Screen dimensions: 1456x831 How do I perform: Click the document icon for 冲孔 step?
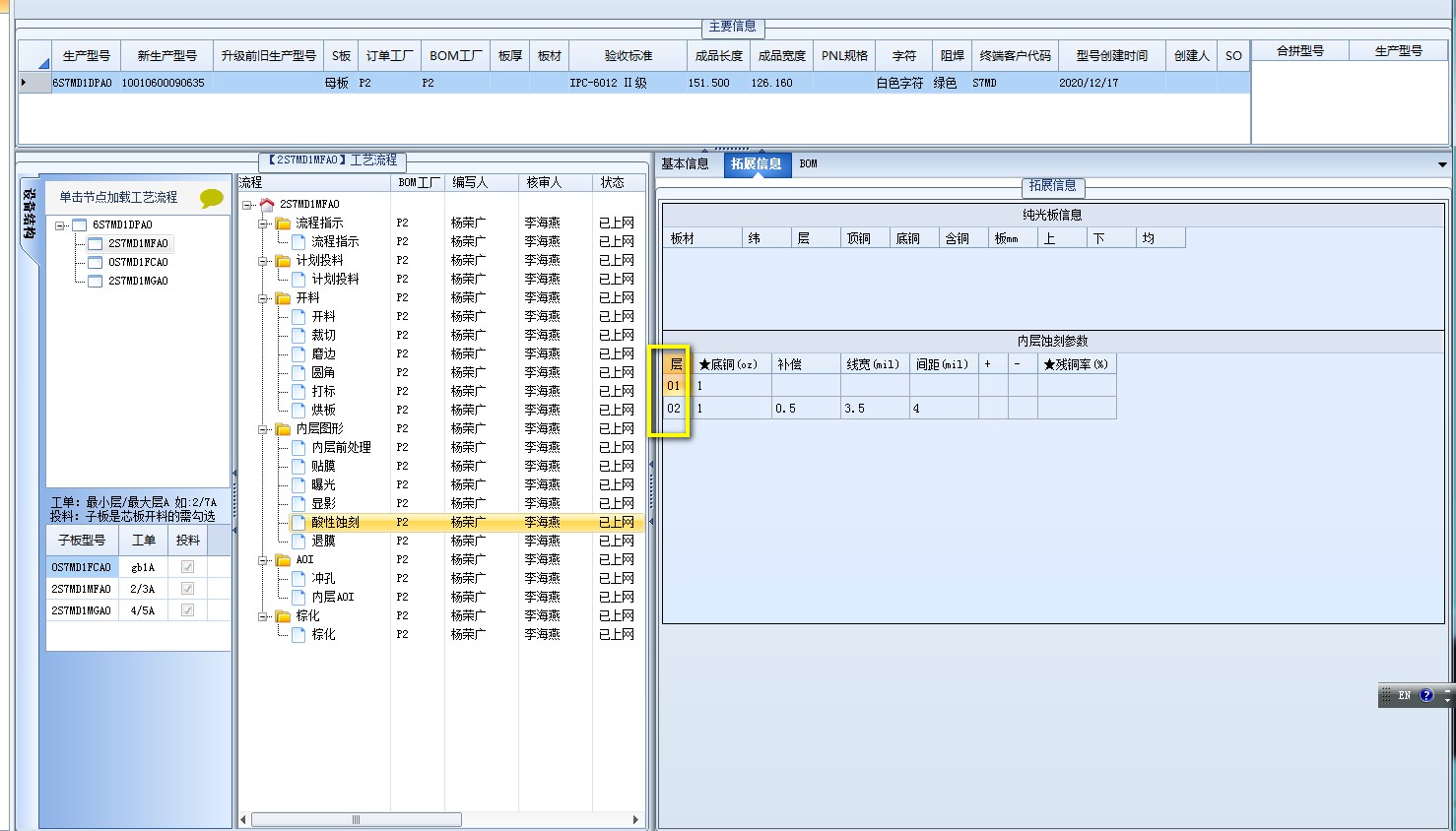tap(298, 578)
